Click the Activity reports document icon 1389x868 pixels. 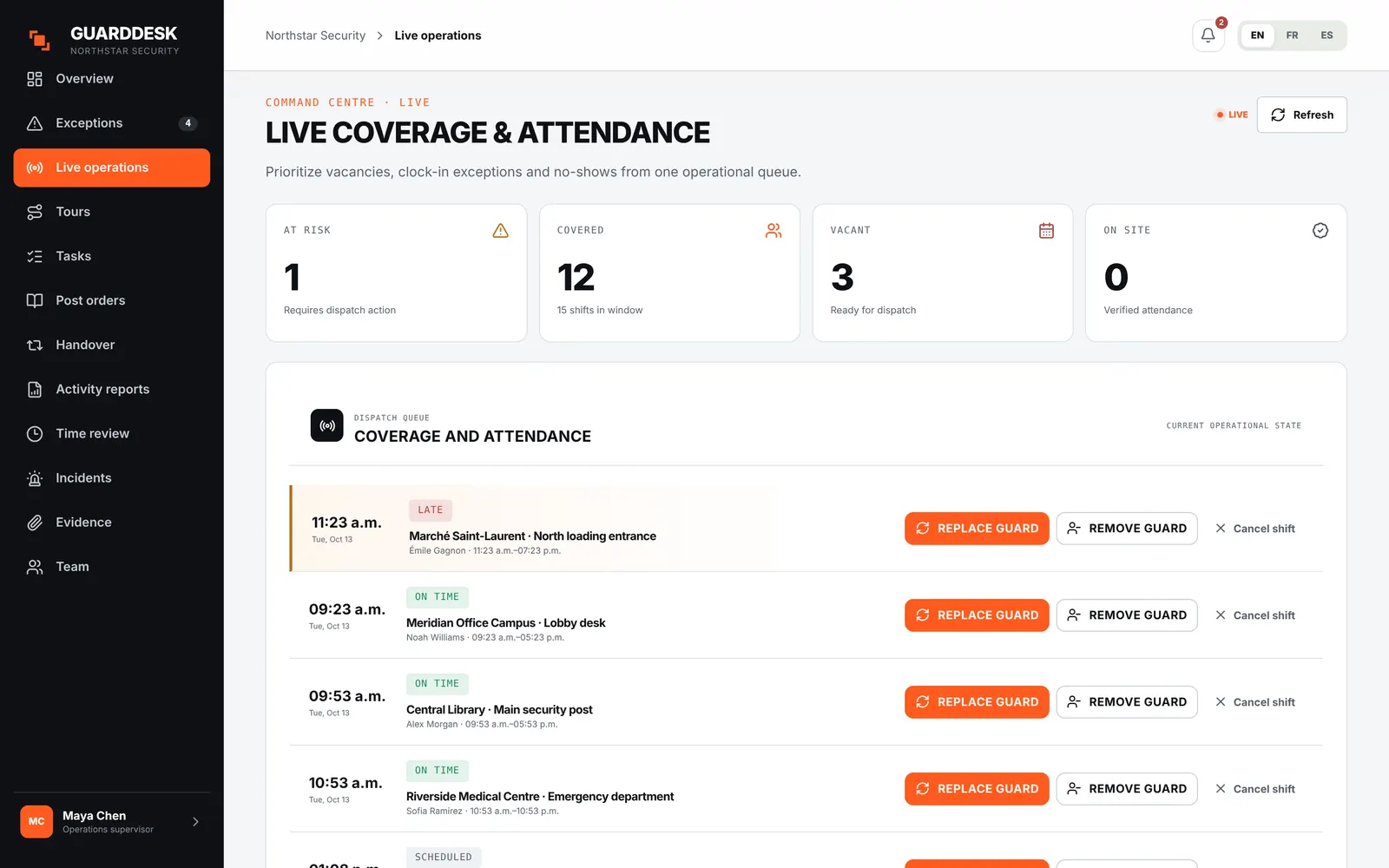(35, 389)
